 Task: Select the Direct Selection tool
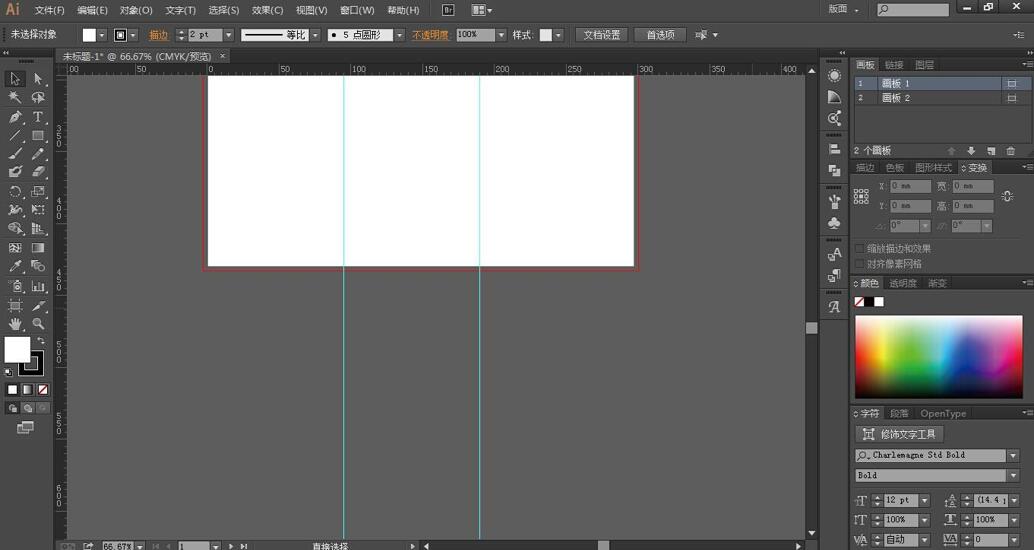[38, 79]
